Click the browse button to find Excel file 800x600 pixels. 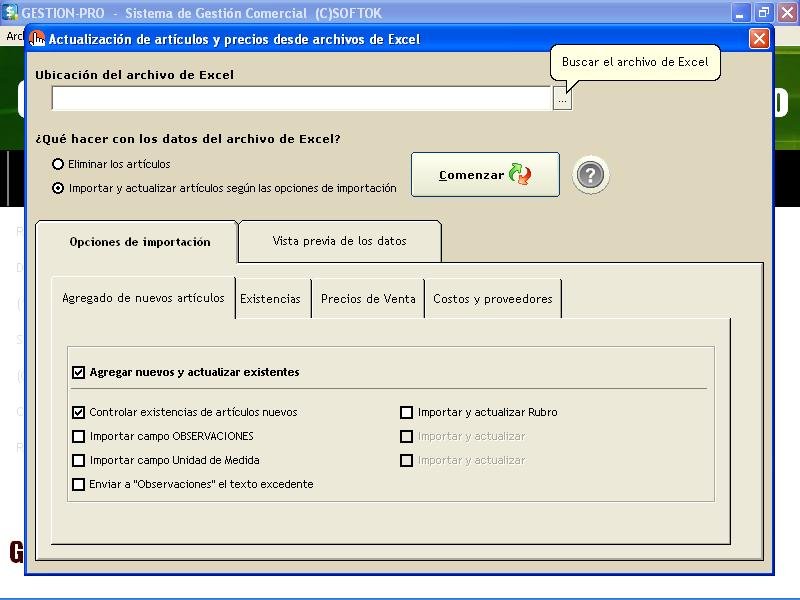562,99
